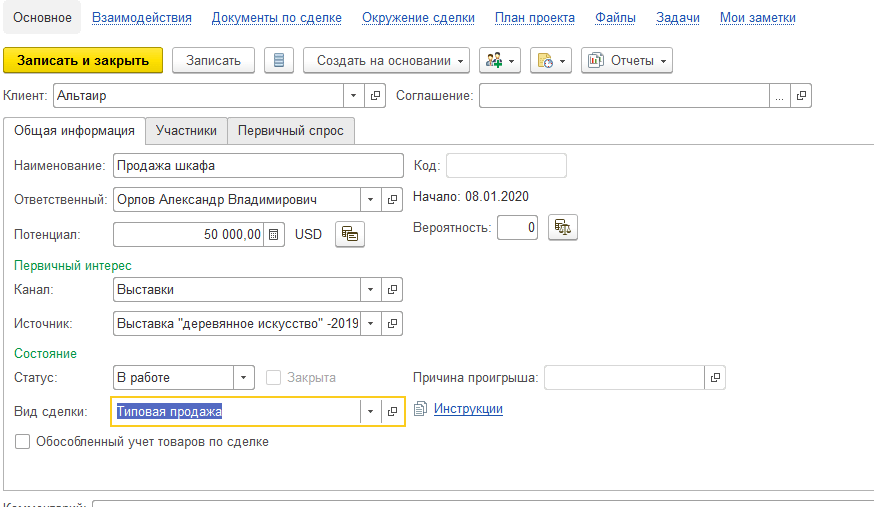Open the Инструкции link
The image size is (874, 507).
point(467,409)
